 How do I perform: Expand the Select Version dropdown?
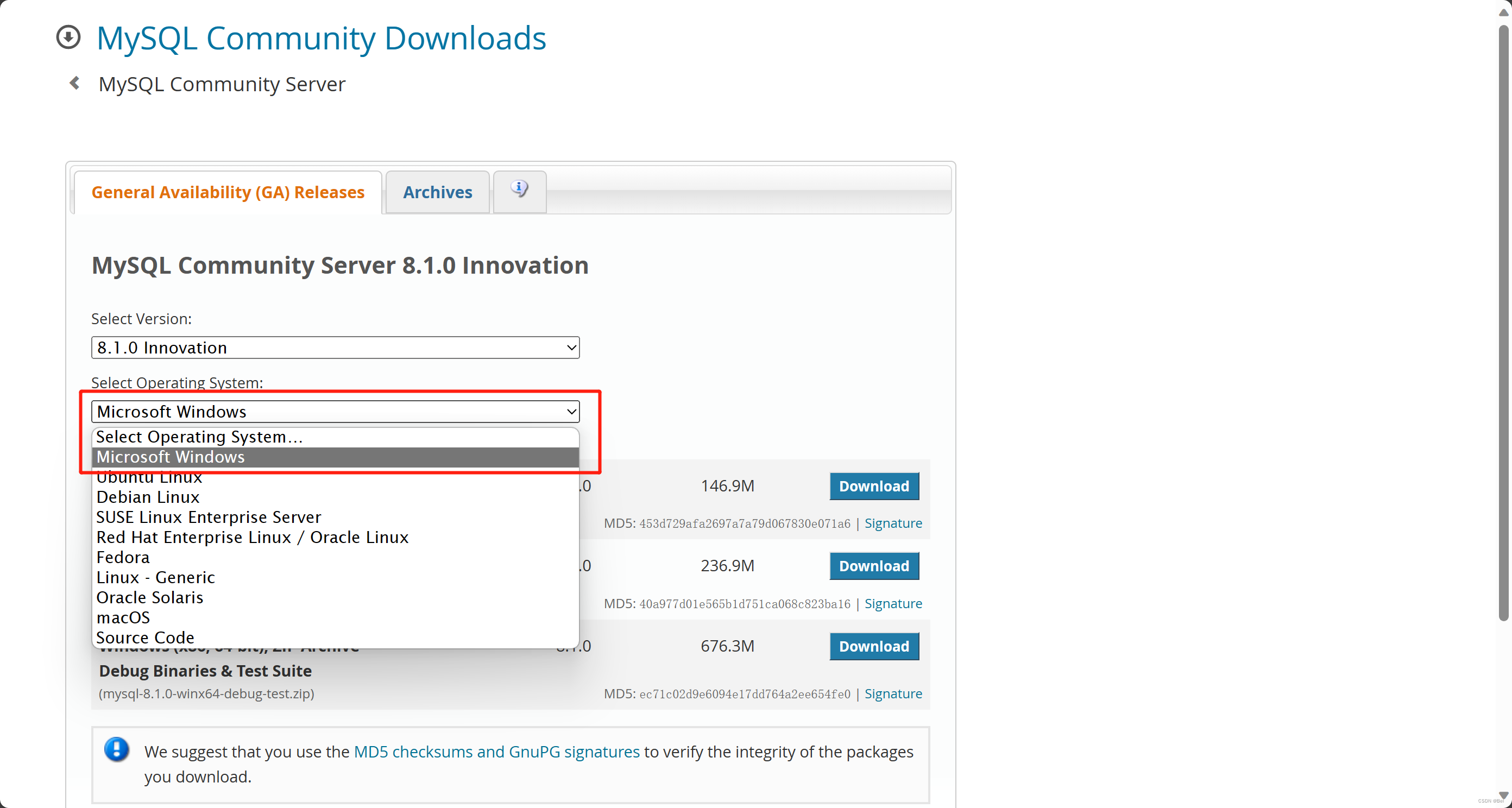[335, 348]
